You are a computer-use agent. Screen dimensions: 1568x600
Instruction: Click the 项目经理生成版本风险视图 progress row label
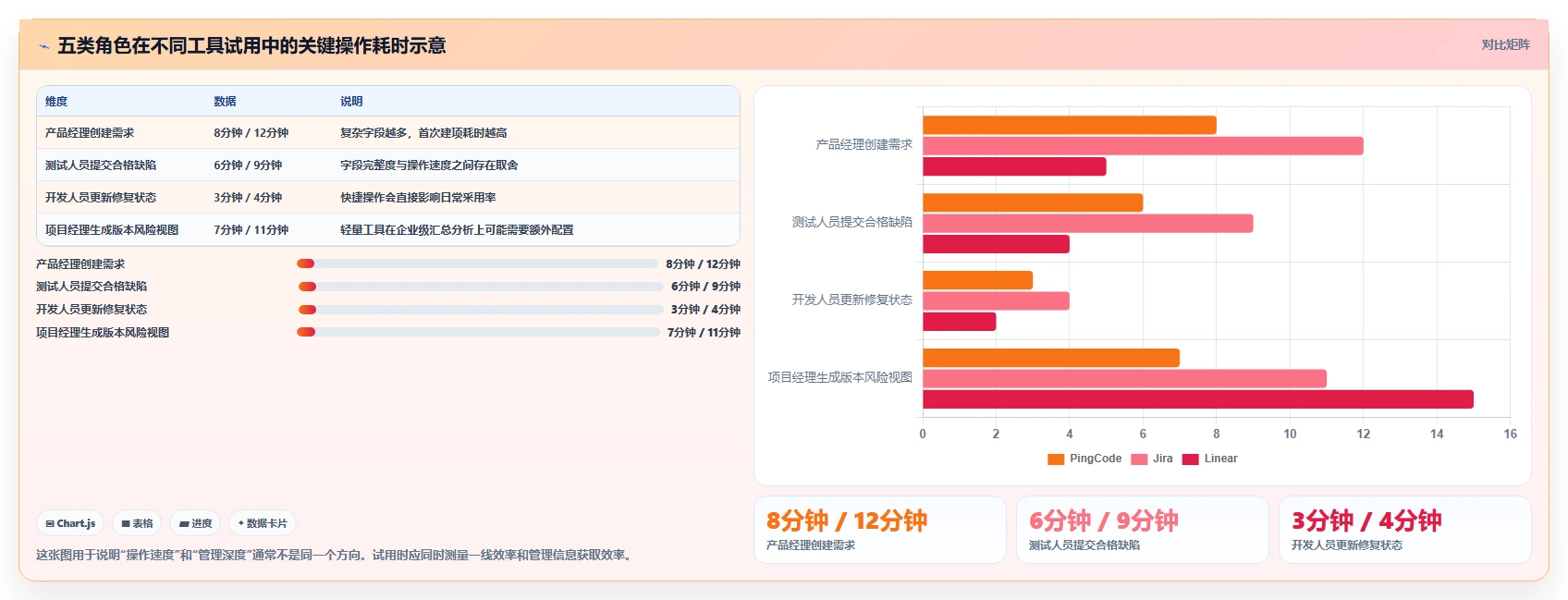coord(103,333)
